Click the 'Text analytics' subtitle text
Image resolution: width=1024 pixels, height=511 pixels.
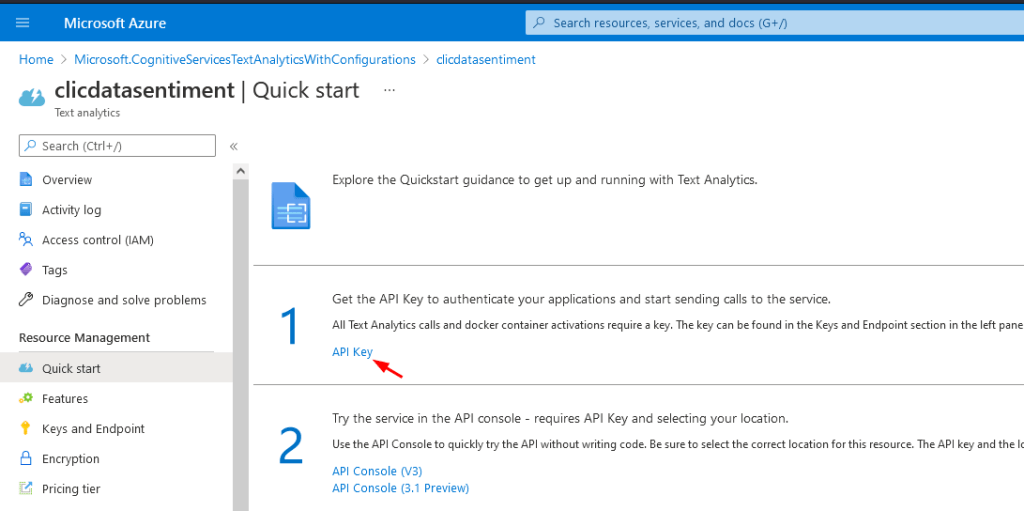click(88, 113)
